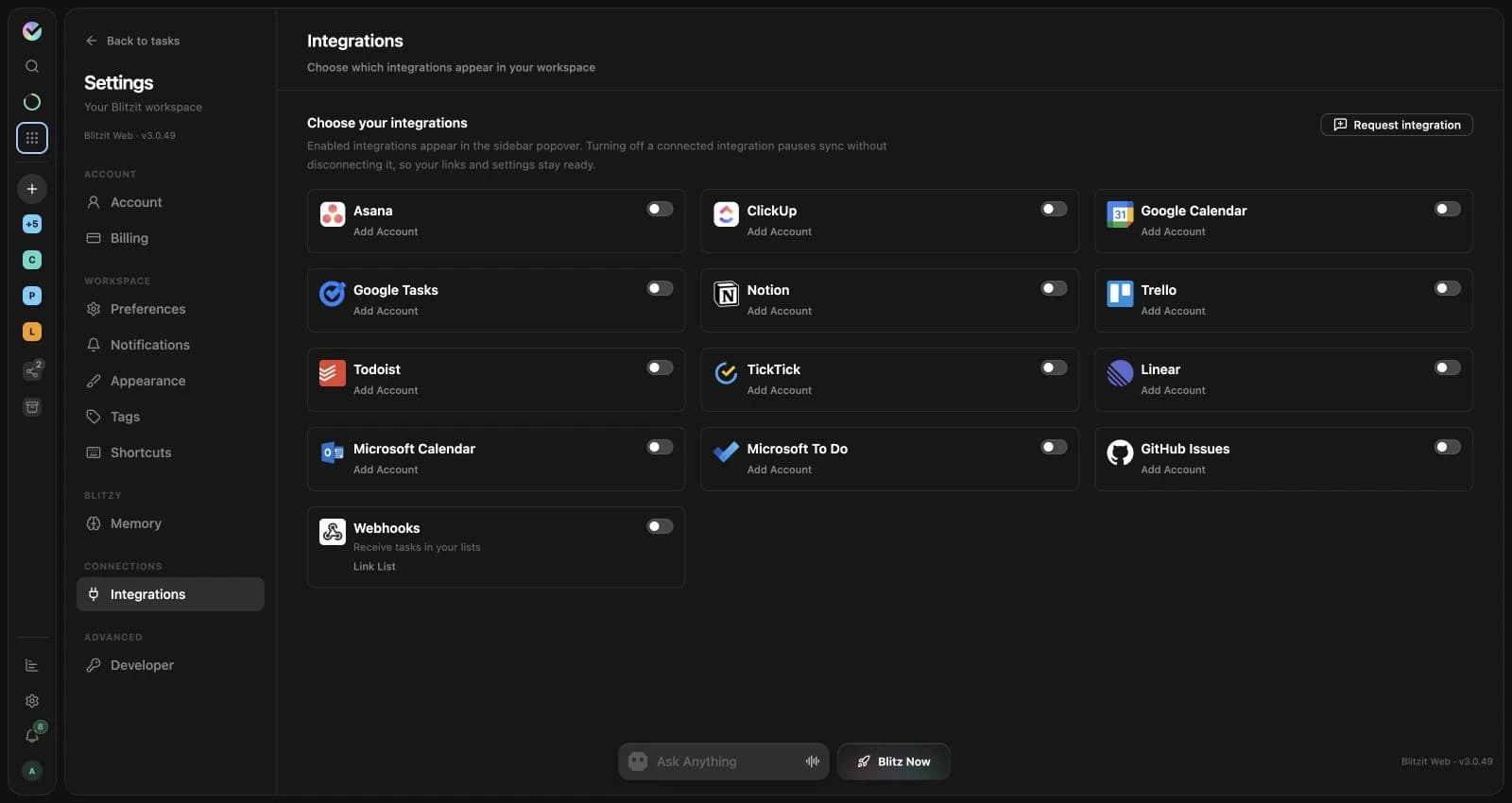The image size is (1512, 803).
Task: Click the Google Tasks logo icon
Action: click(x=333, y=294)
